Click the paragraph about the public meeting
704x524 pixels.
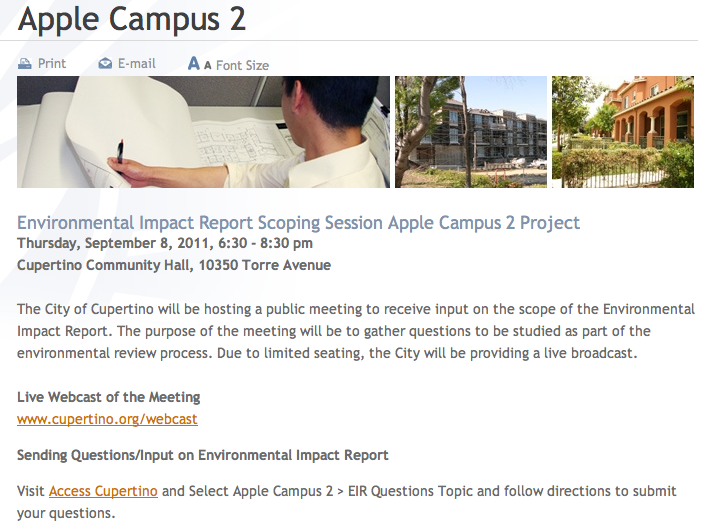356,331
